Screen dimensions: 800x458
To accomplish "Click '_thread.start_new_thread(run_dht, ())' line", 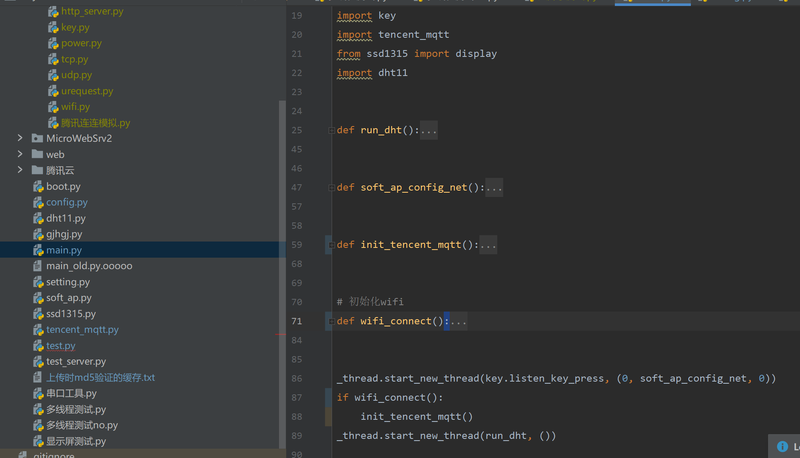I will 446,436.
